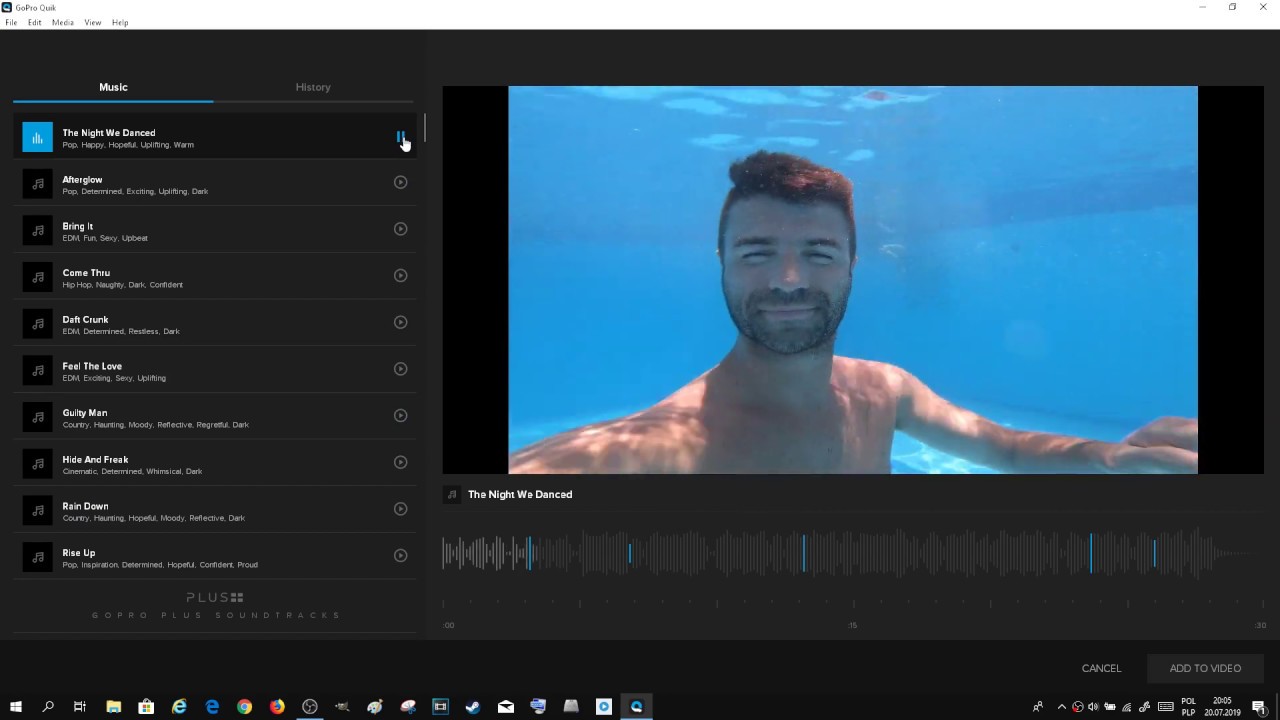Open the Edit menu

(35, 22)
